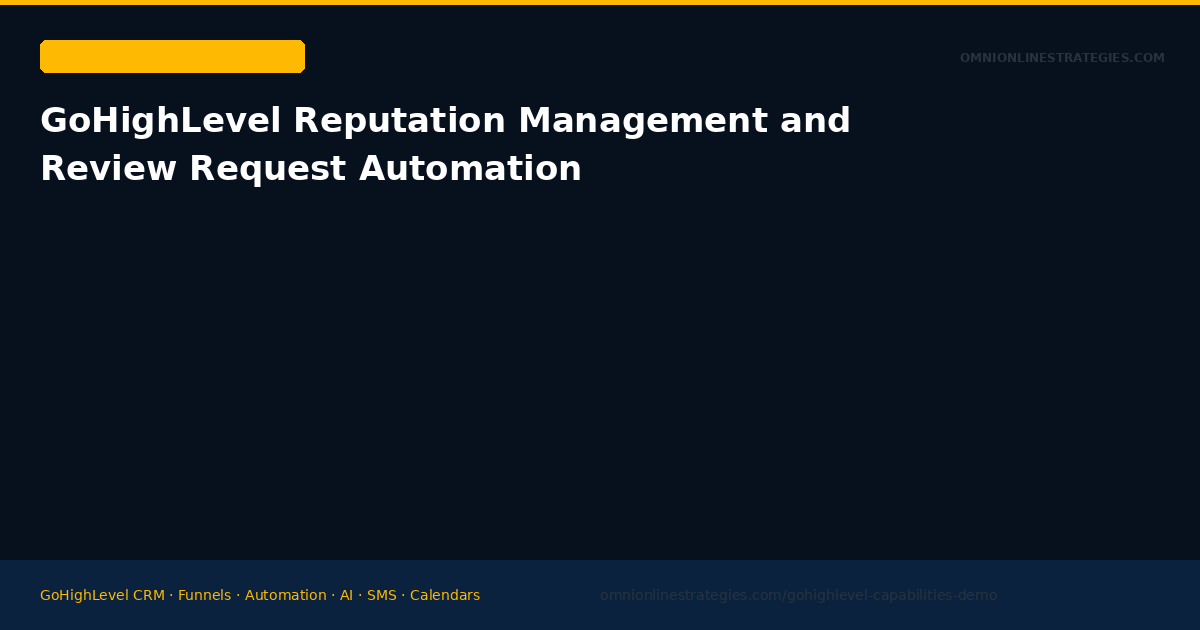Click the GoHighLevel CRM · Funnels · Automation footer text
The height and width of the screenshot is (630, 1200).
coord(260,595)
